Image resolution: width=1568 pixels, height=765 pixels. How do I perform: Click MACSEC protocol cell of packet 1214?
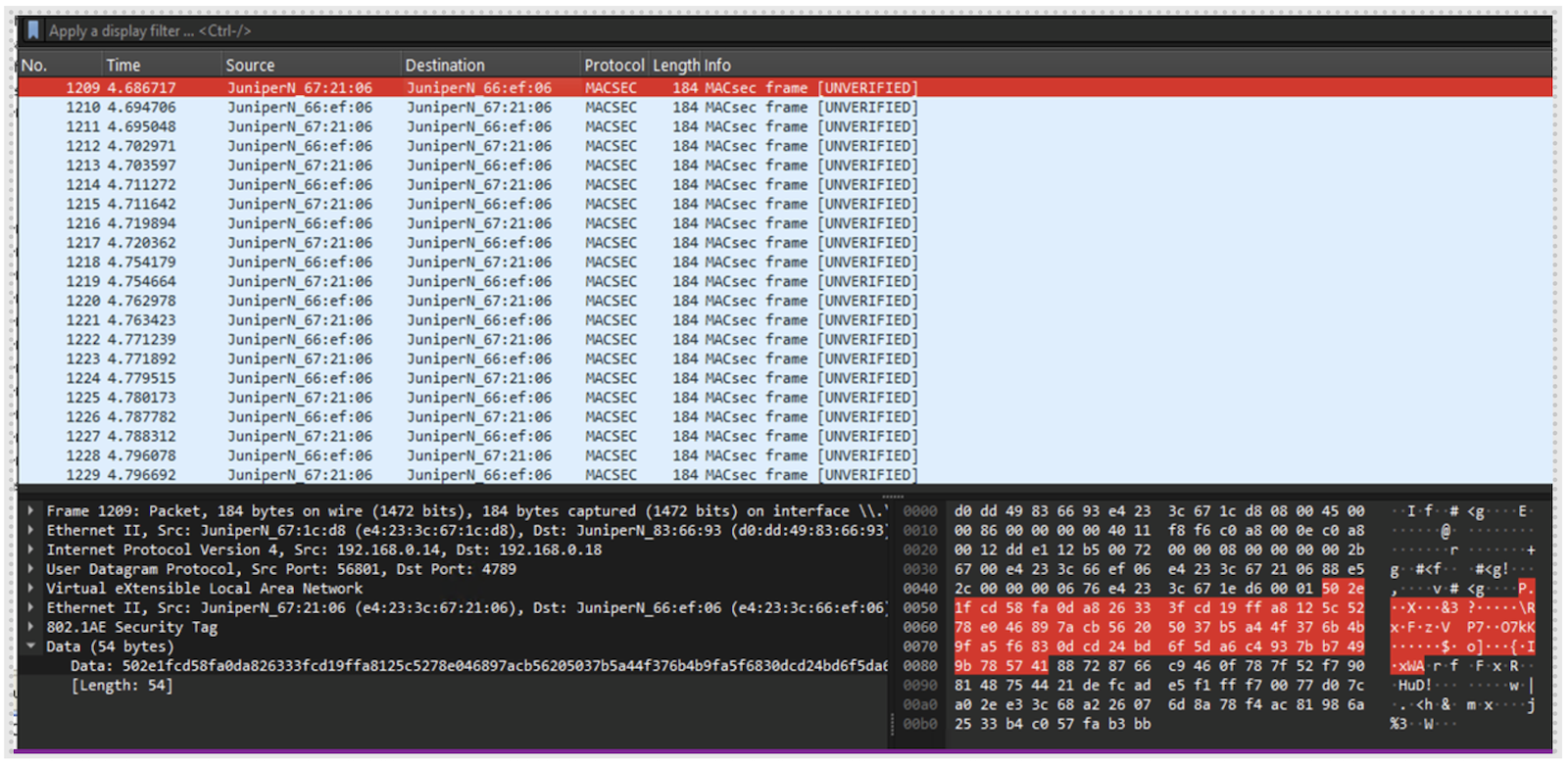[x=611, y=185]
